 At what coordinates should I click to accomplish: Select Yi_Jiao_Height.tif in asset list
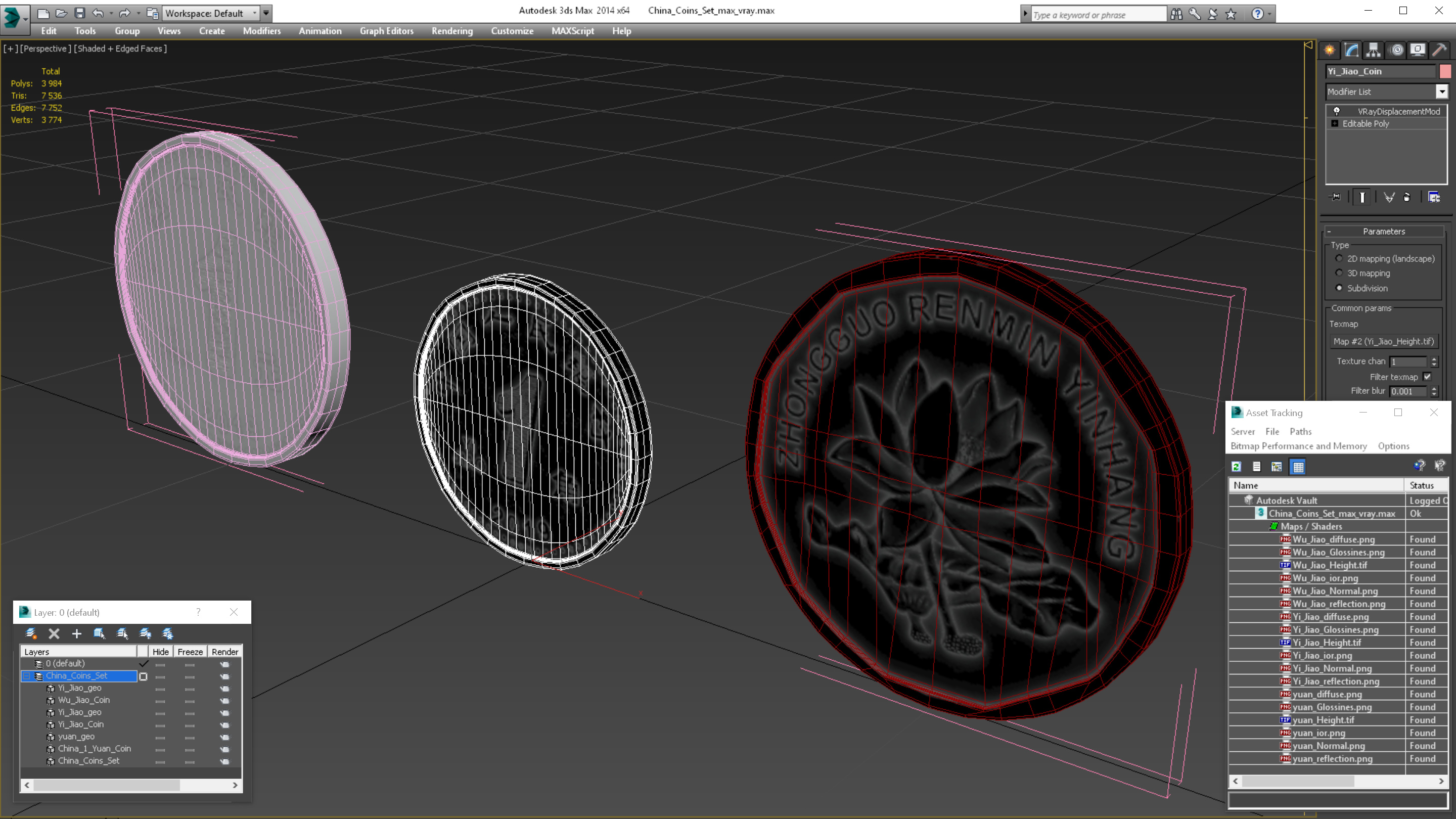click(1326, 643)
